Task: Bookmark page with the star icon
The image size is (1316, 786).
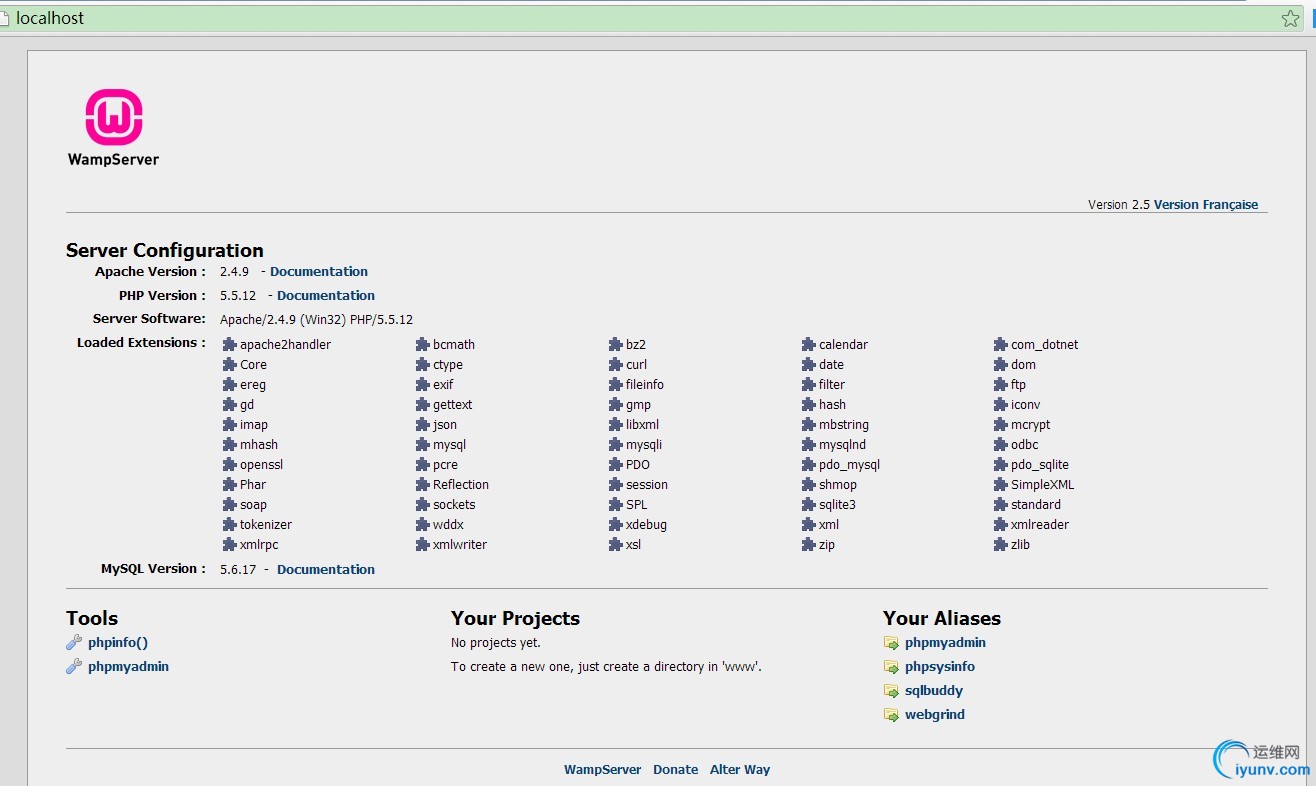Action: pos(1290,18)
